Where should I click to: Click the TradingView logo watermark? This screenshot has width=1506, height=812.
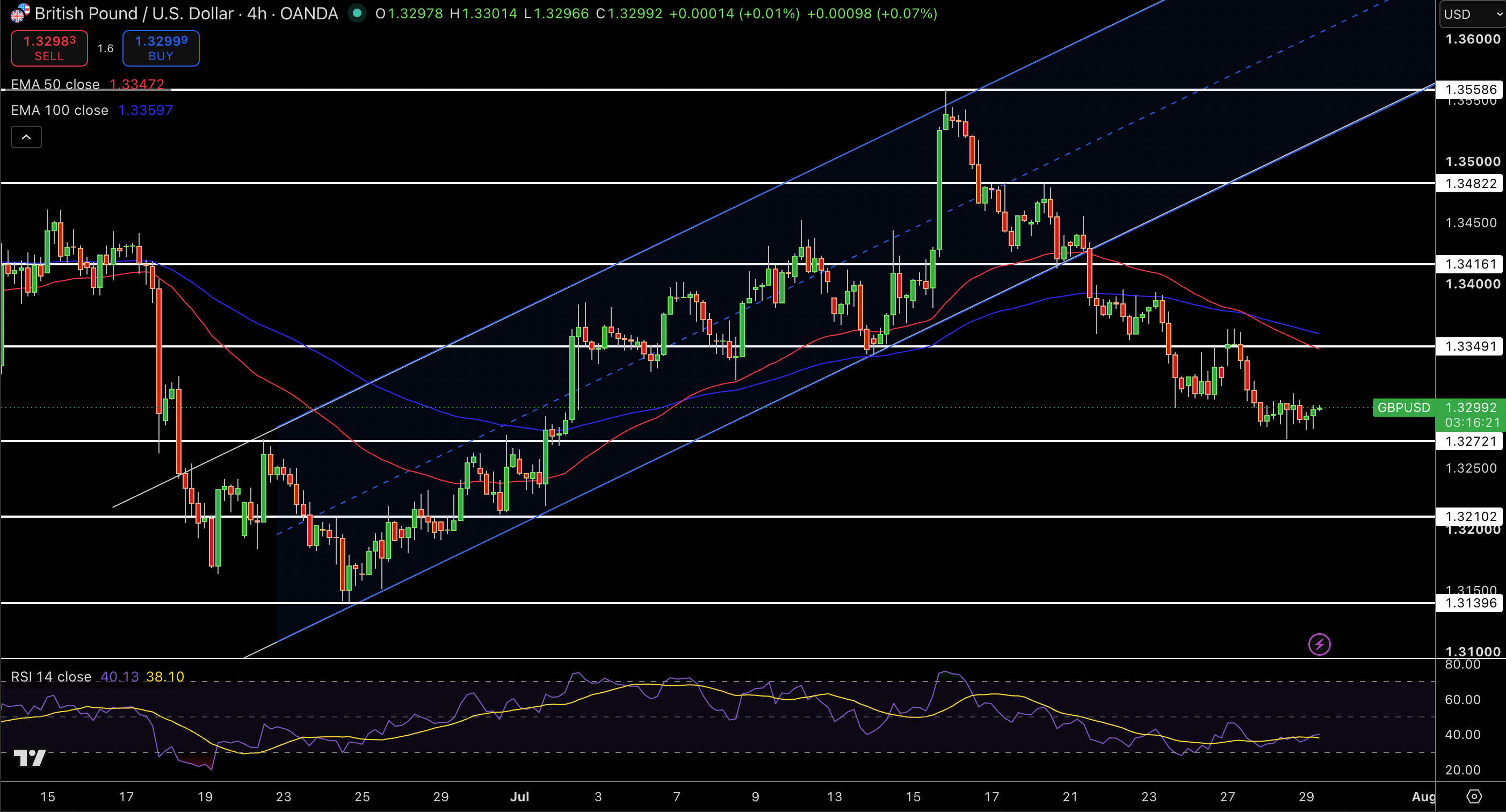(x=29, y=758)
